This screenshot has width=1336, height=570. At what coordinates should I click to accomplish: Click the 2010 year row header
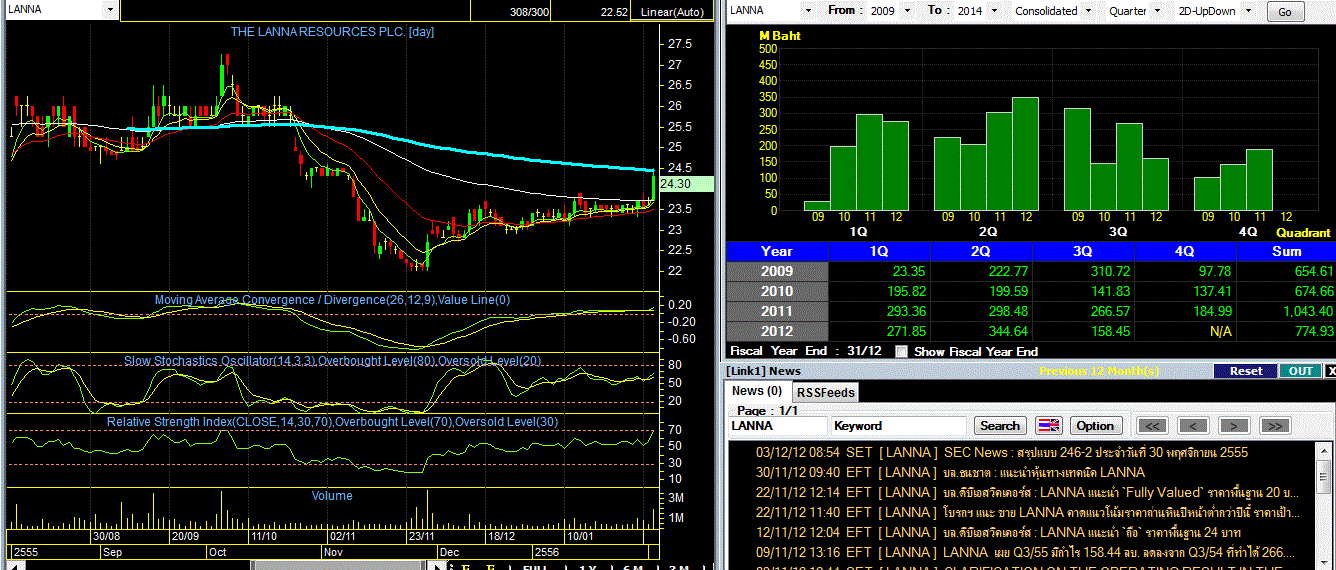coord(777,291)
